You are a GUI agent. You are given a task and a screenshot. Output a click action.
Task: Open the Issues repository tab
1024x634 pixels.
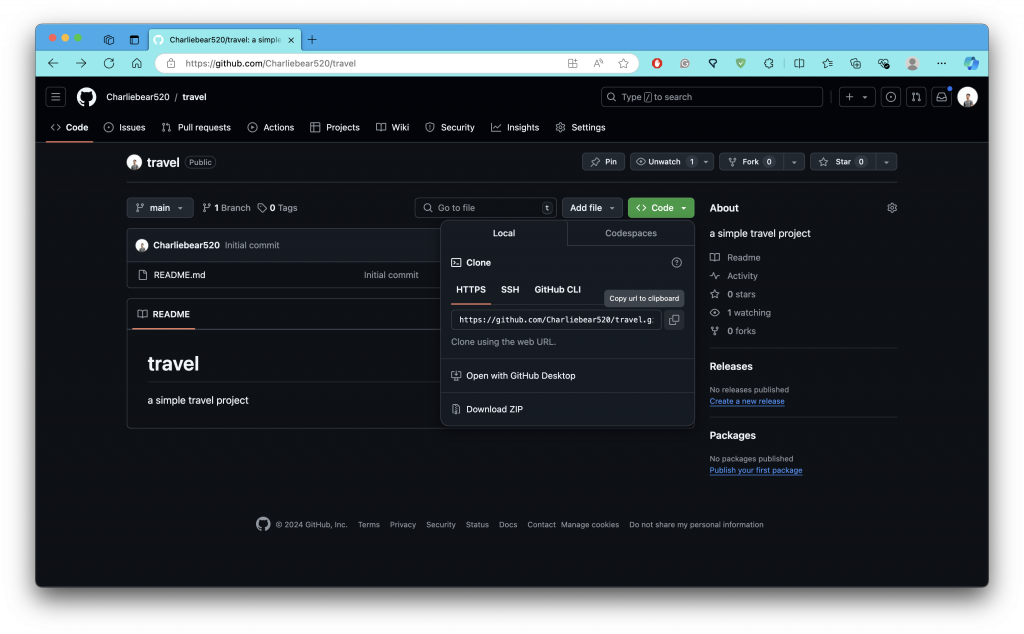pyautogui.click(x=125, y=127)
